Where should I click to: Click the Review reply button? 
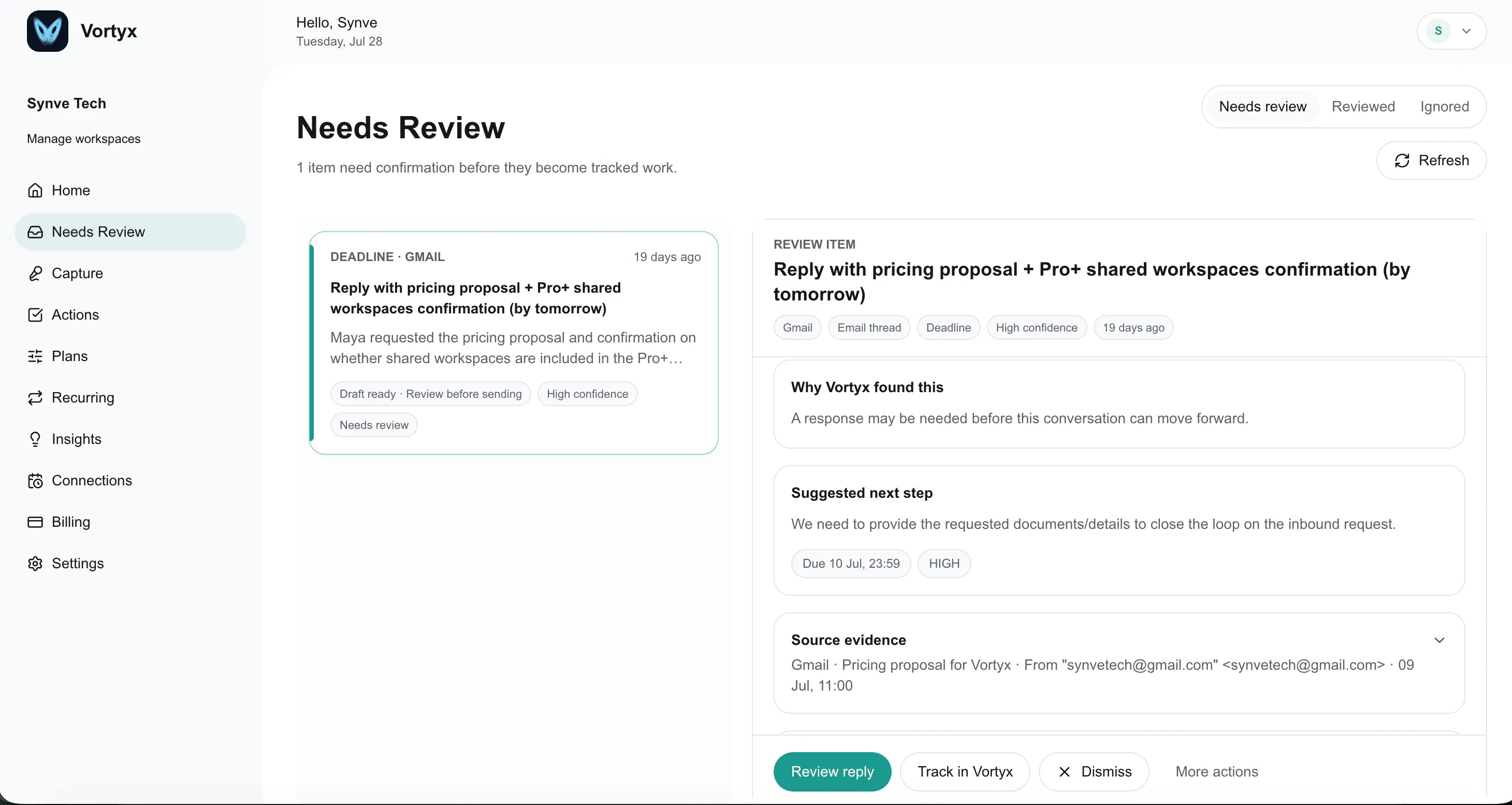(832, 771)
